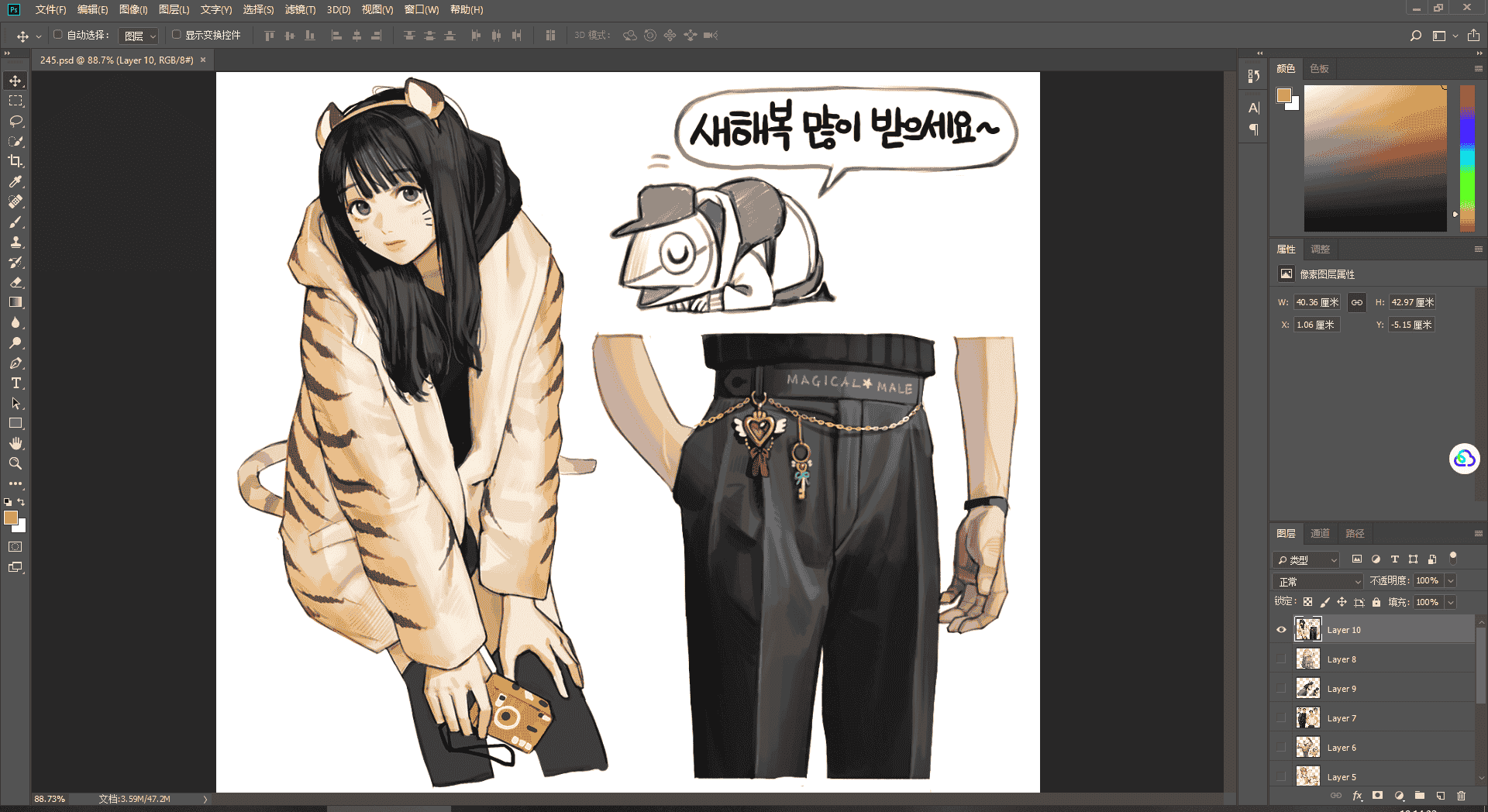Enable Show Transform Controls checkbox
1488x812 pixels.
pos(177,35)
